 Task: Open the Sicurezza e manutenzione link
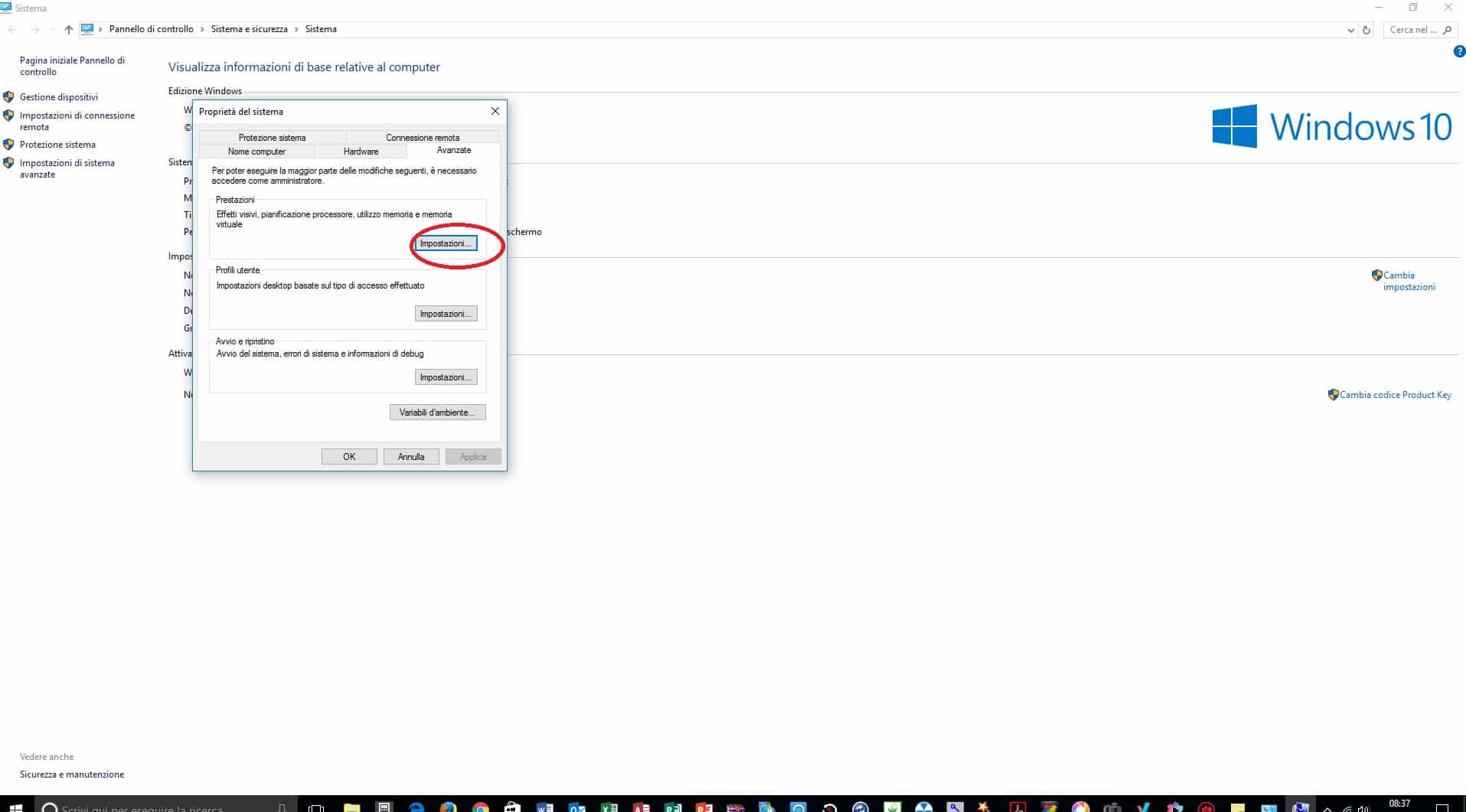pos(72,774)
